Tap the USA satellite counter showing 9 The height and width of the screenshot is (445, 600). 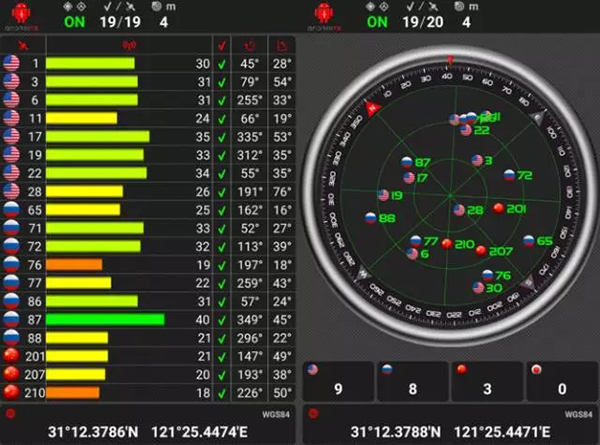338,382
